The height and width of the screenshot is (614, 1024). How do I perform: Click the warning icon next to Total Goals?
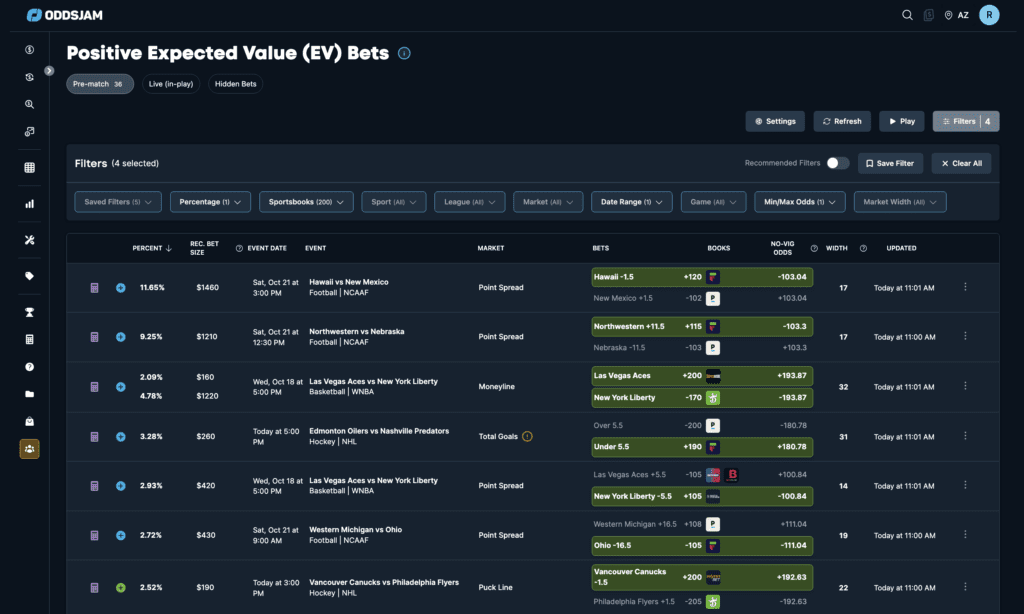point(527,436)
